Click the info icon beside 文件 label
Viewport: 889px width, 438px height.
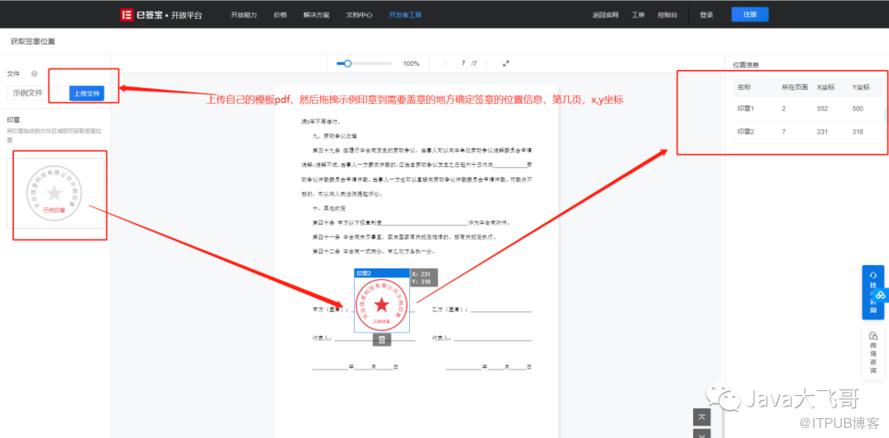(34, 74)
